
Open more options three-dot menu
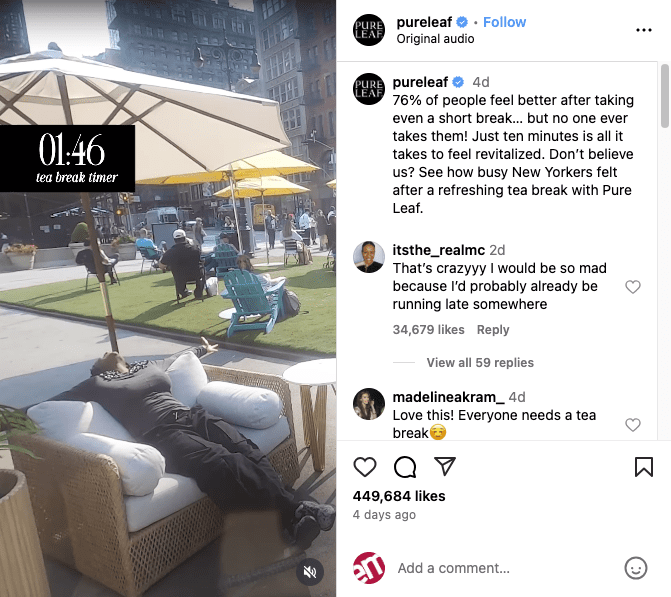coord(644,30)
